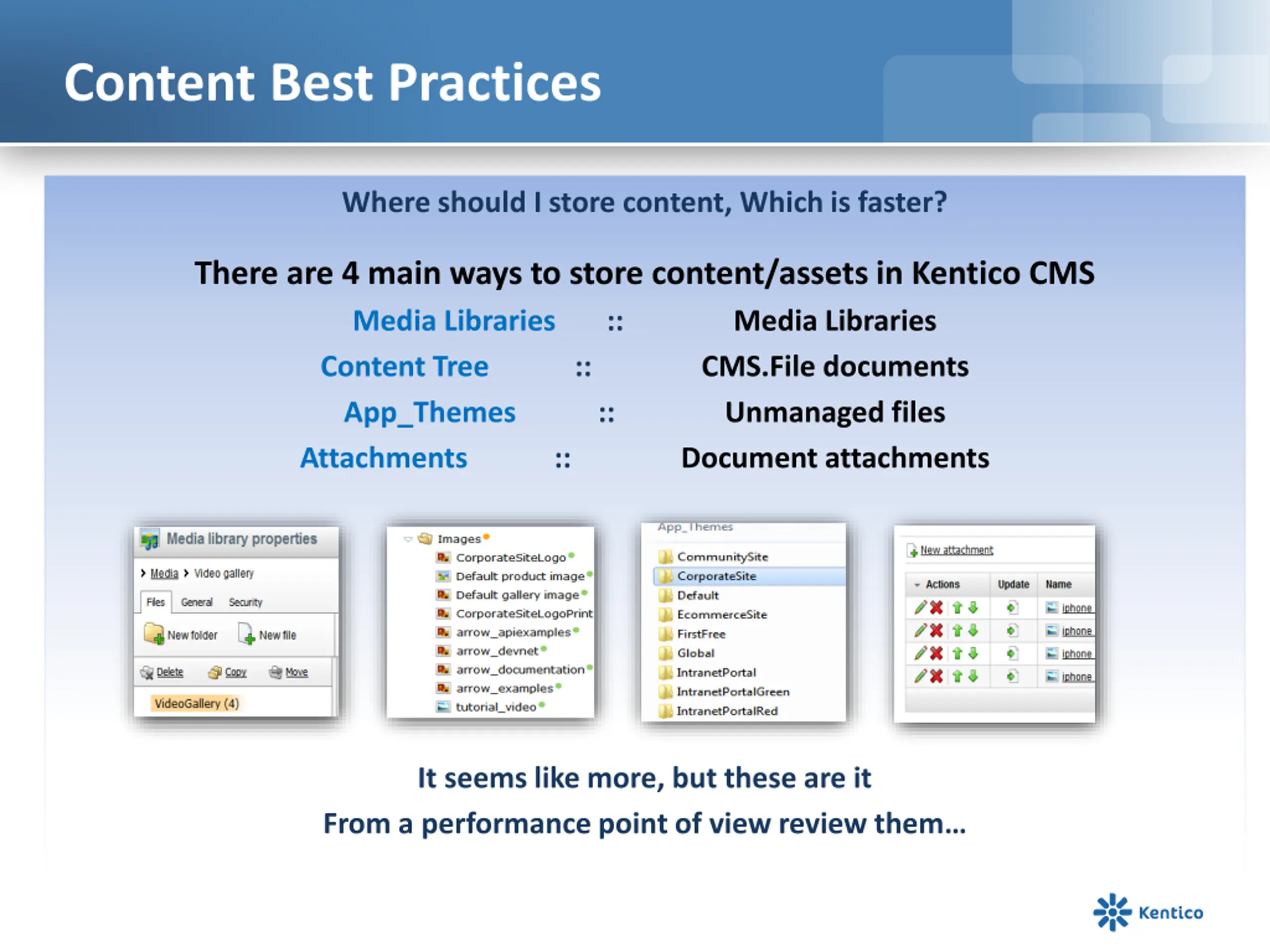Click the move-up arrow in first attachment row
The width and height of the screenshot is (1270, 952).
957,608
